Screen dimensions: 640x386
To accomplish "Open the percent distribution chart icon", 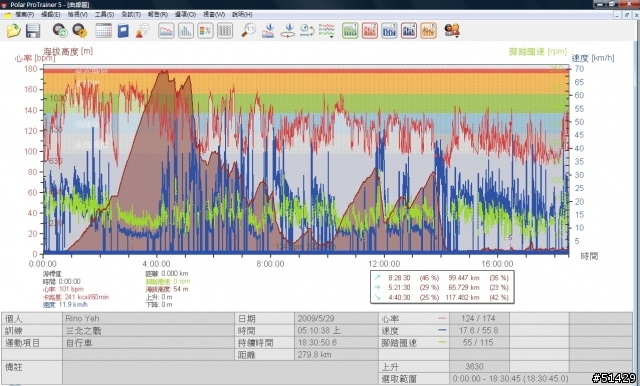I will (x=205, y=31).
